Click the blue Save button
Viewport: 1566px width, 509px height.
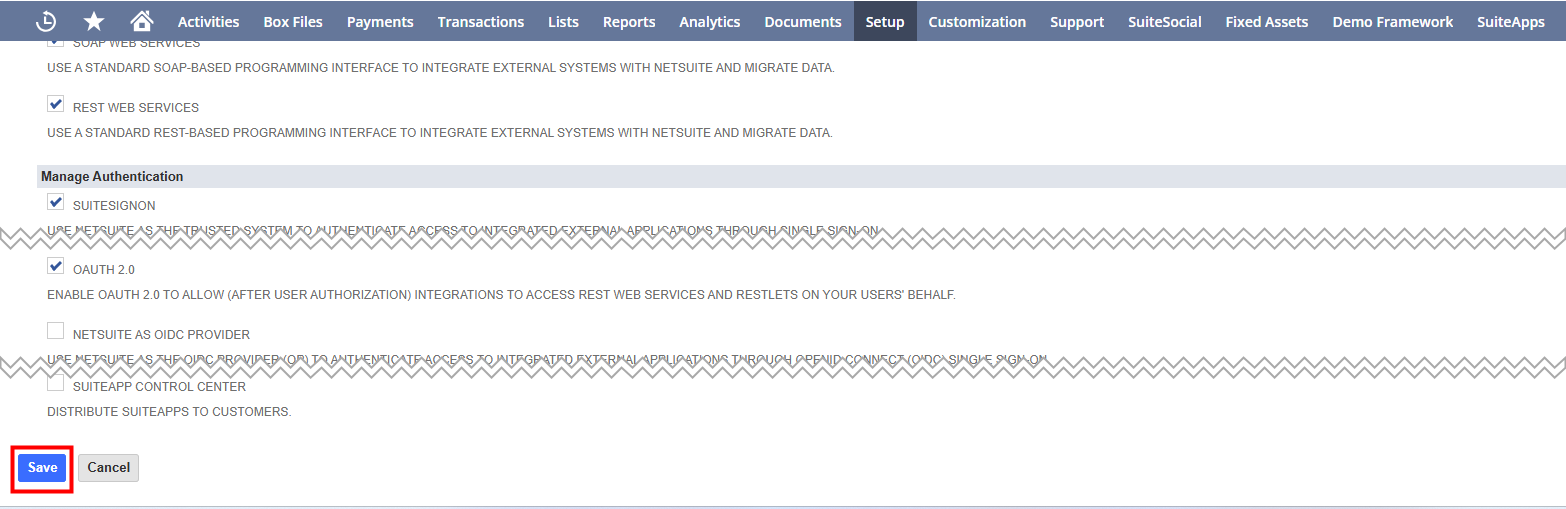point(42,468)
